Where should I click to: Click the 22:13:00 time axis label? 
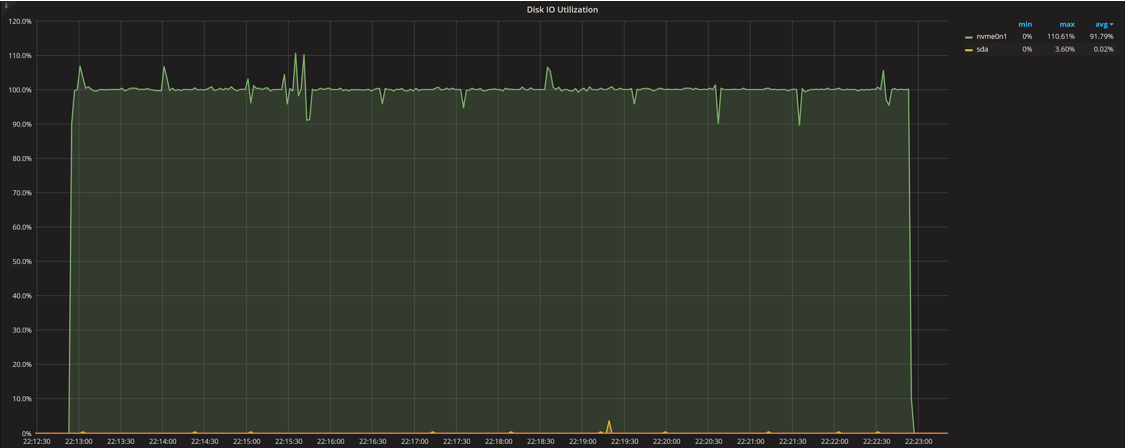(x=78, y=441)
